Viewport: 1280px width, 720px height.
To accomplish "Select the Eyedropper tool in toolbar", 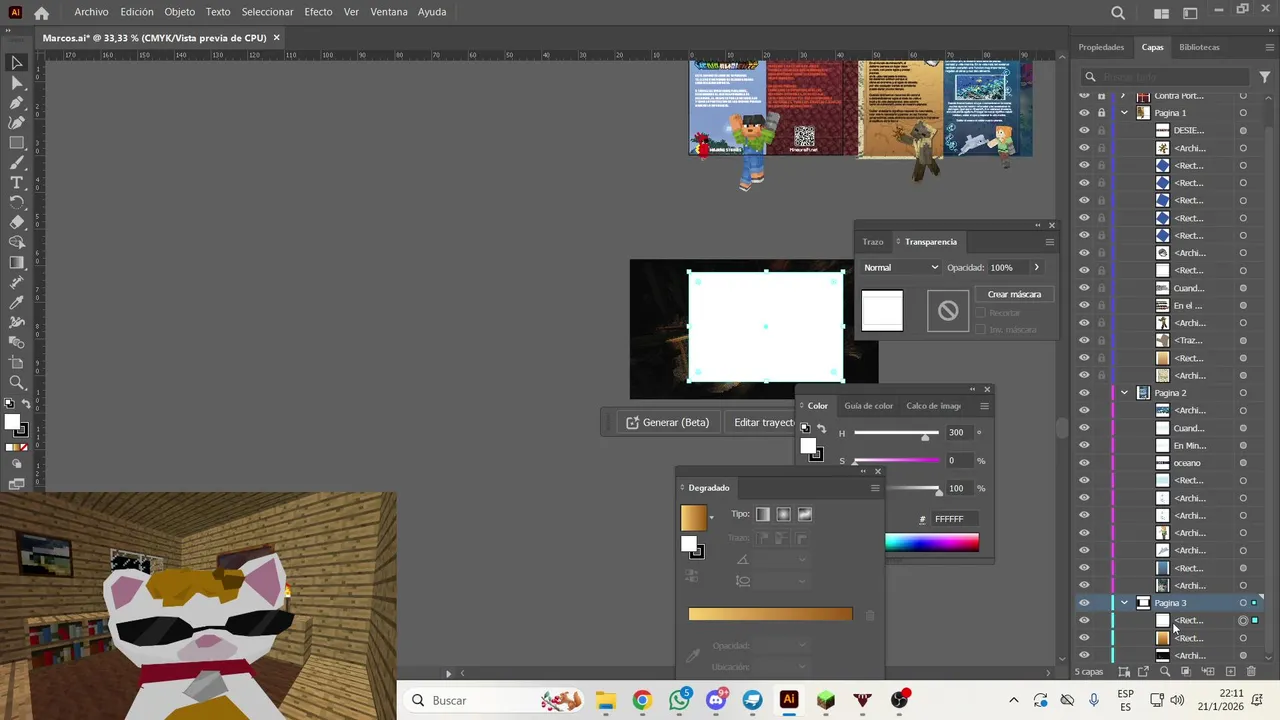I will (x=17, y=302).
